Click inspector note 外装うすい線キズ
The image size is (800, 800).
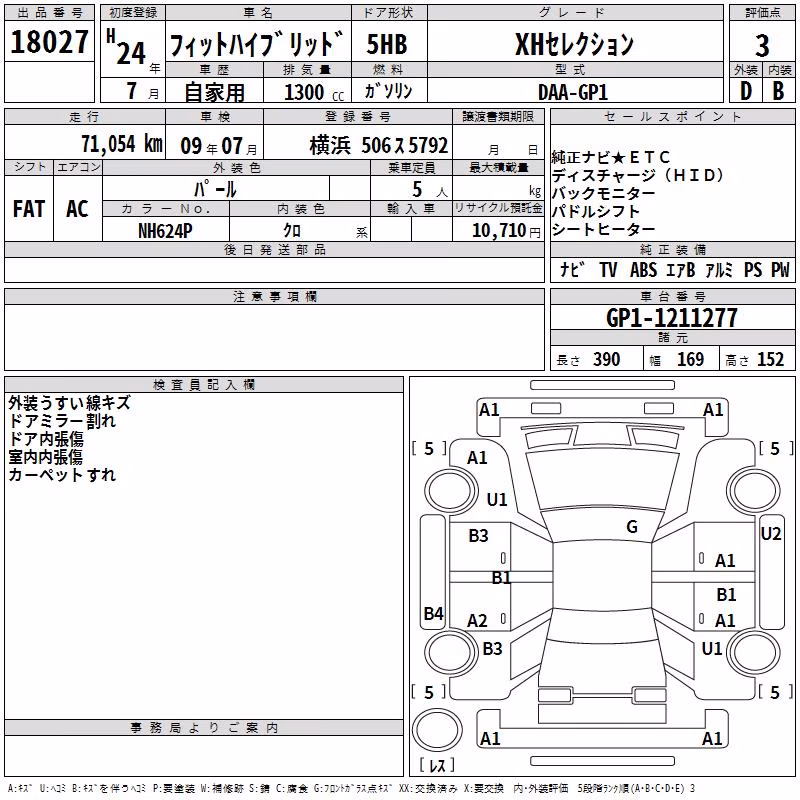tap(70, 403)
